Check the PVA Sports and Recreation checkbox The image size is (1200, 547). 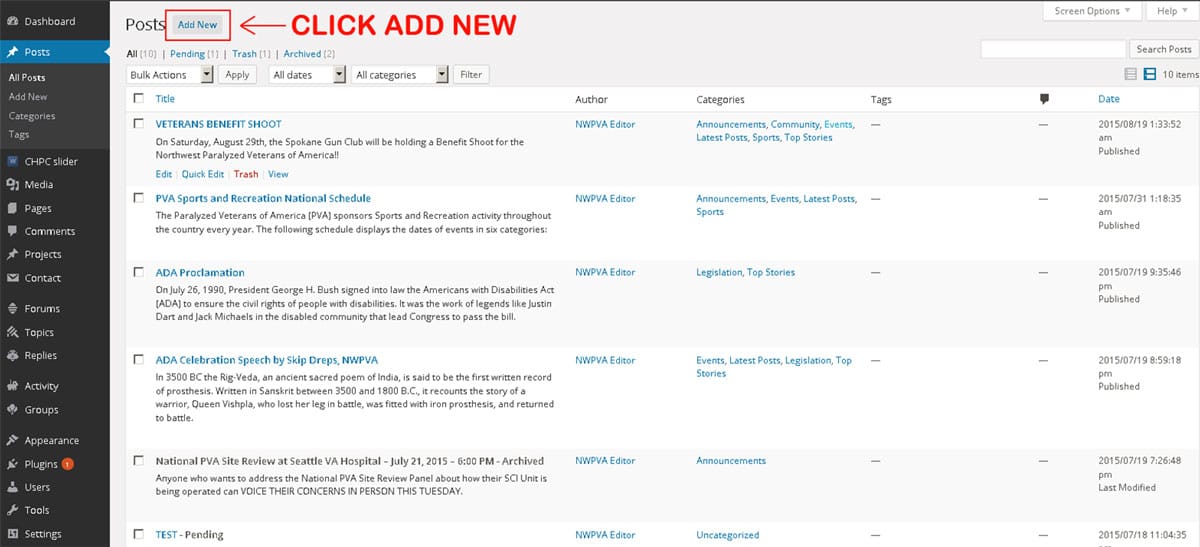(x=138, y=198)
